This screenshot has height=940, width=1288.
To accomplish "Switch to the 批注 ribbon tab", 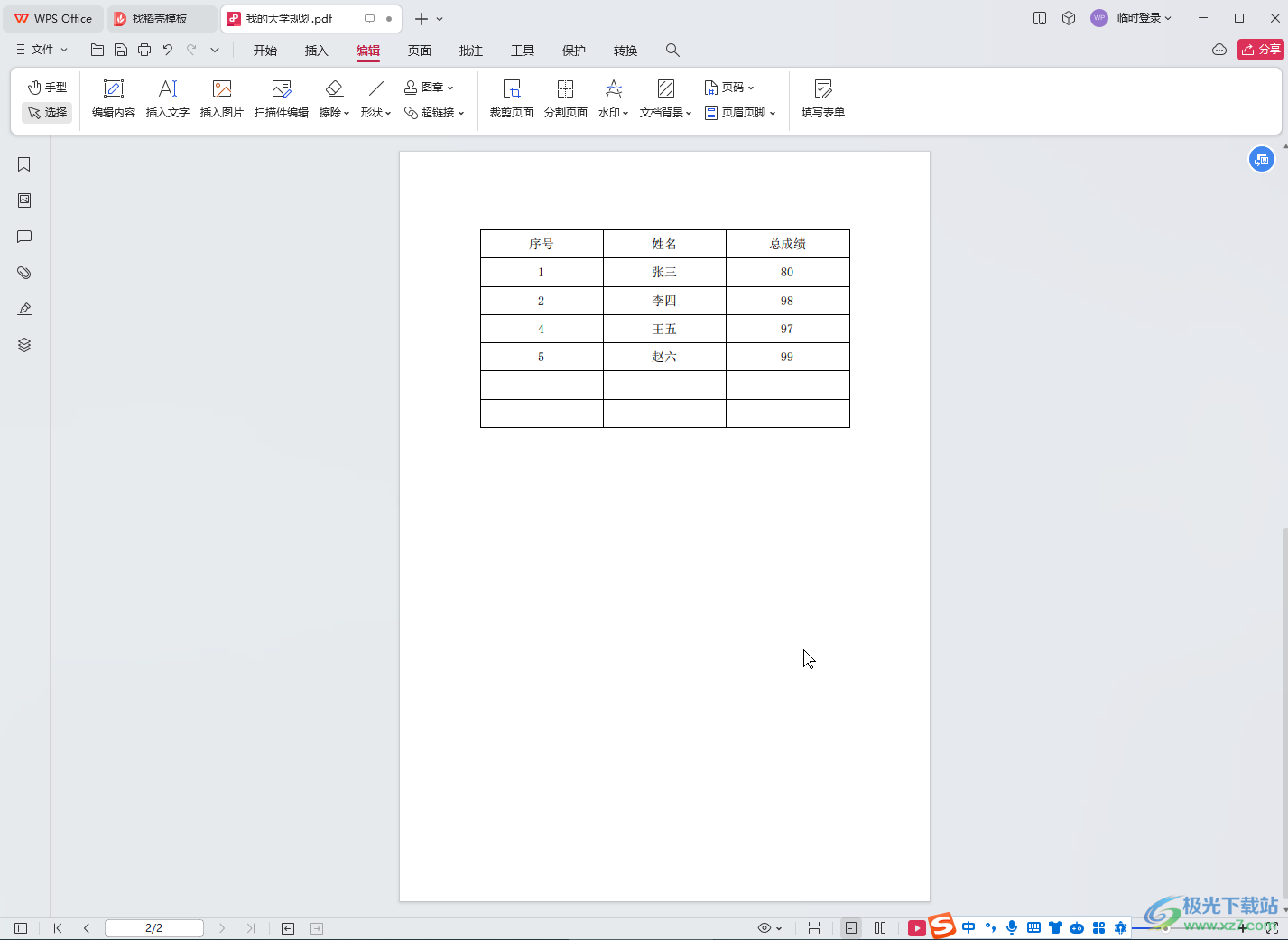I will 471,51.
